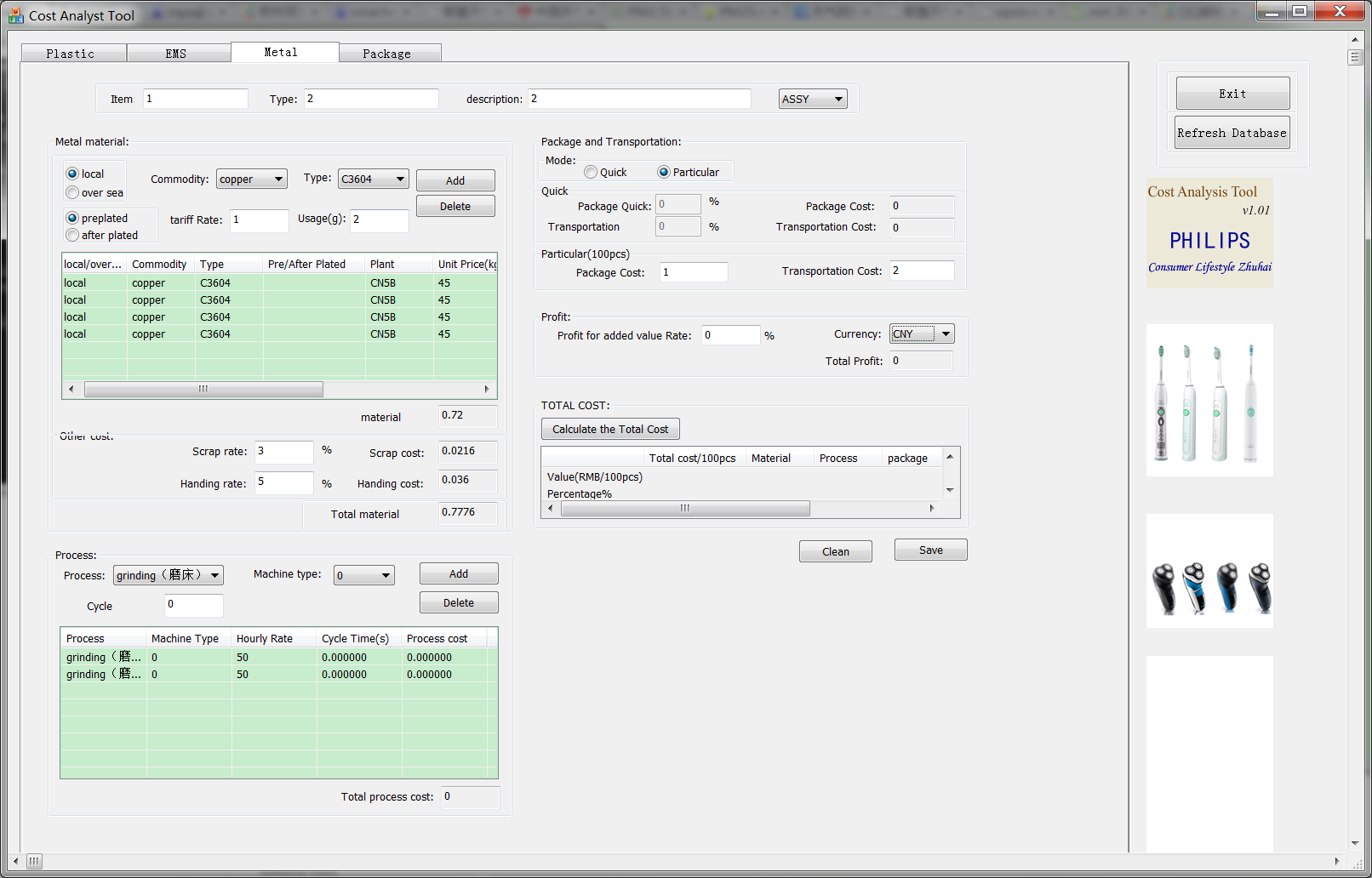Click Delete in the Metal material section
The height and width of the screenshot is (878, 1372).
tap(455, 206)
